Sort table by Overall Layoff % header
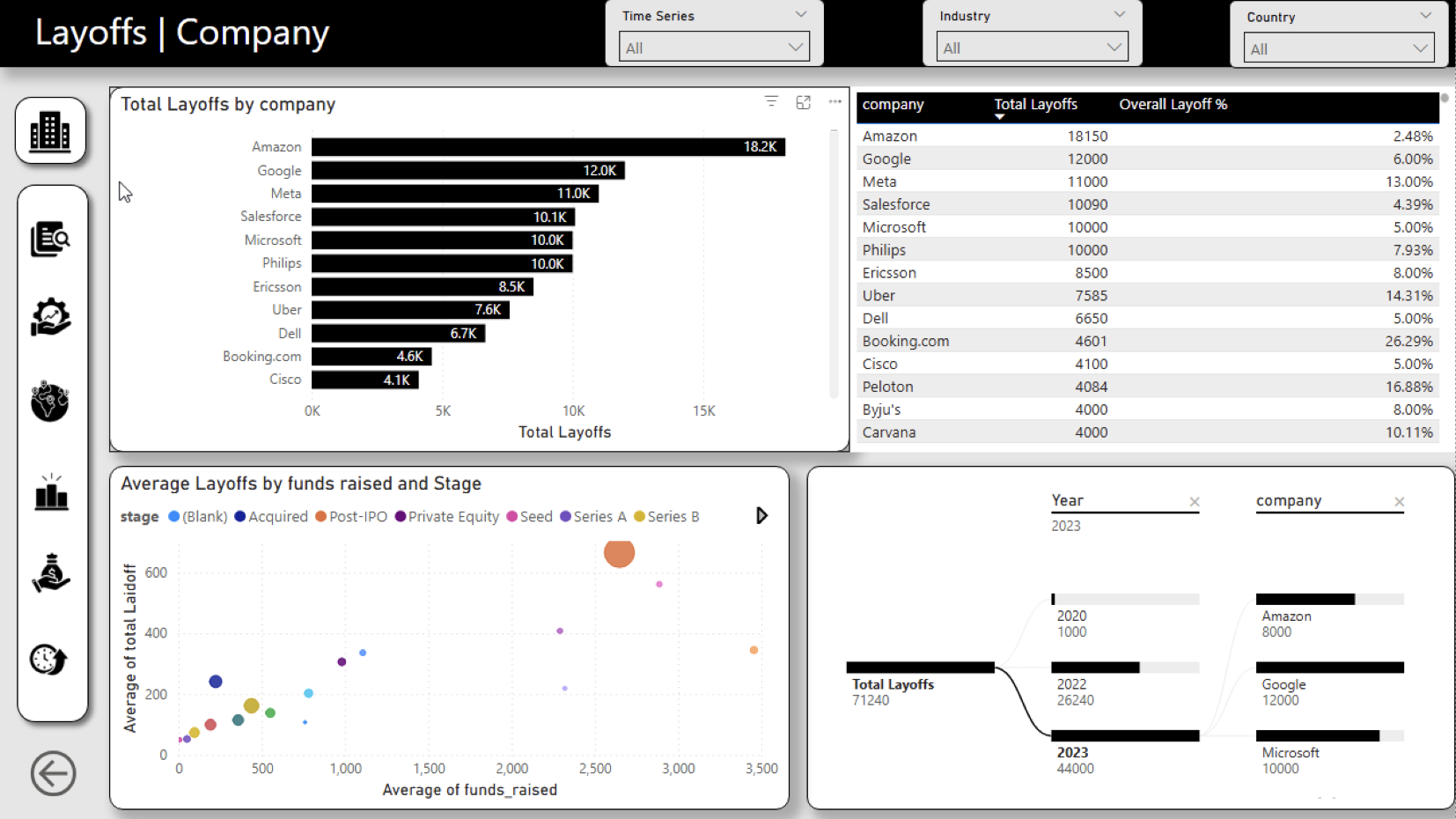Image resolution: width=1456 pixels, height=819 pixels. 1173,105
